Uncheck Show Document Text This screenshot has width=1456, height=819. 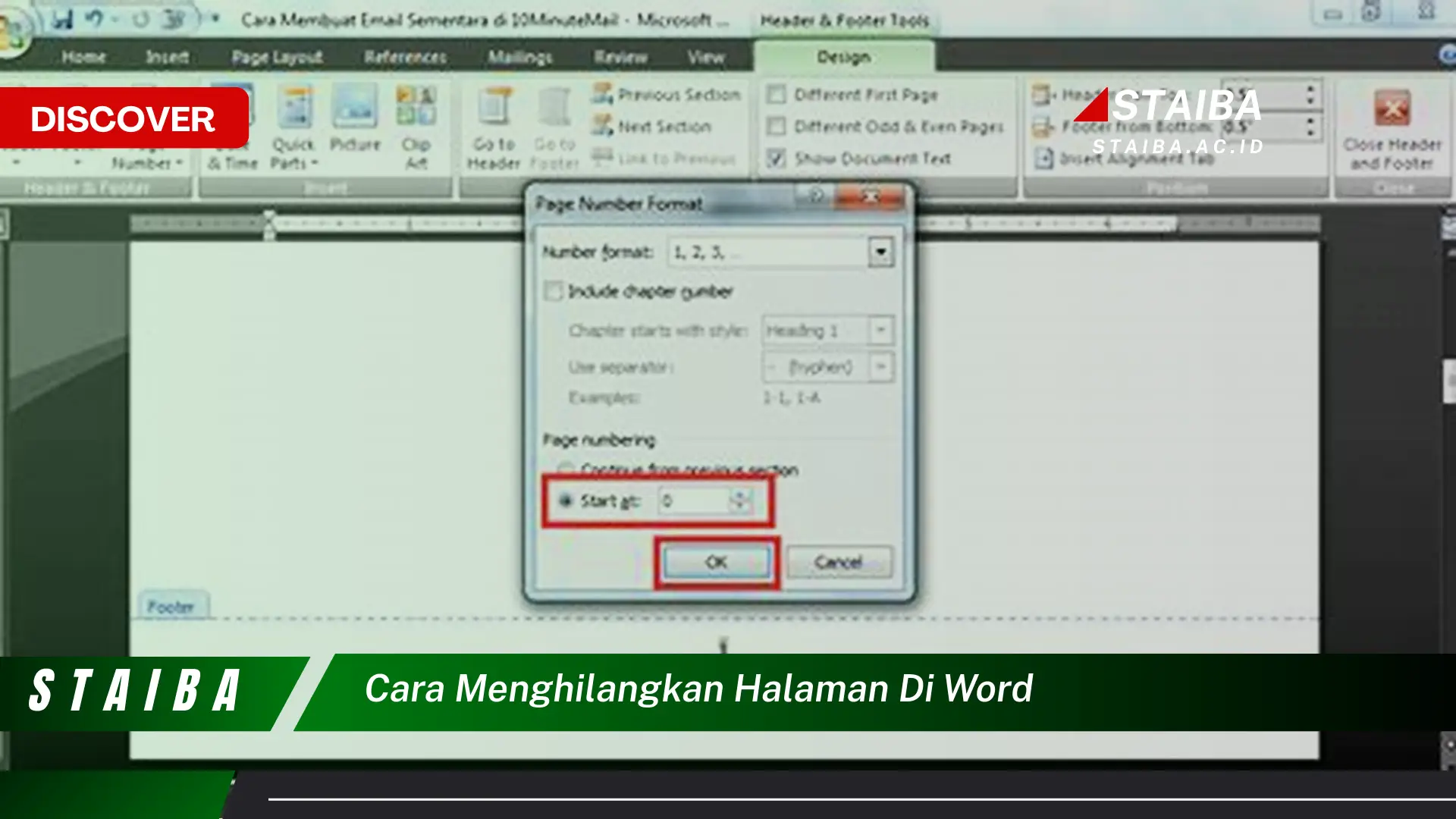776,158
